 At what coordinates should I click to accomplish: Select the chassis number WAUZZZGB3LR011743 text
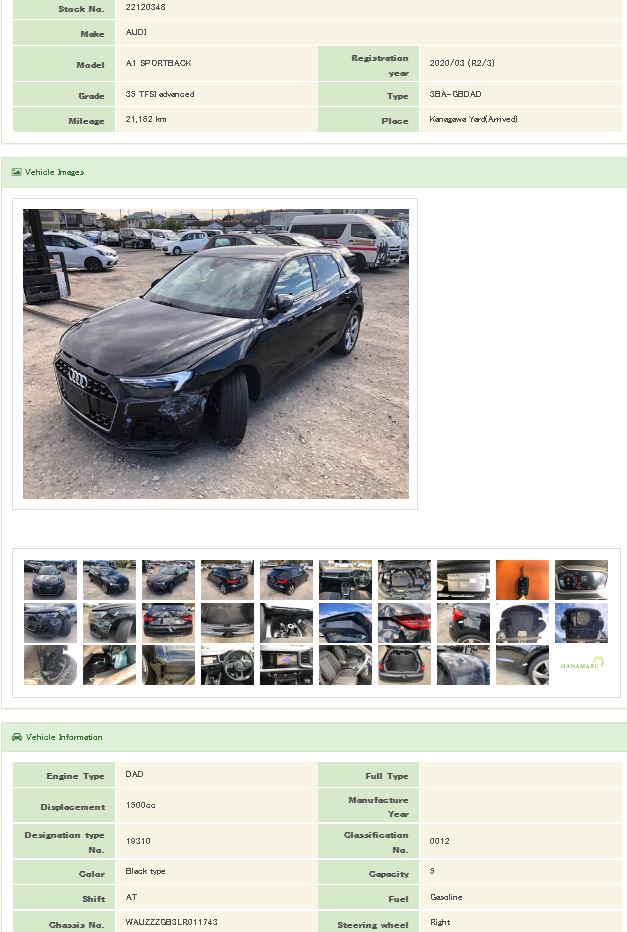coord(171,922)
